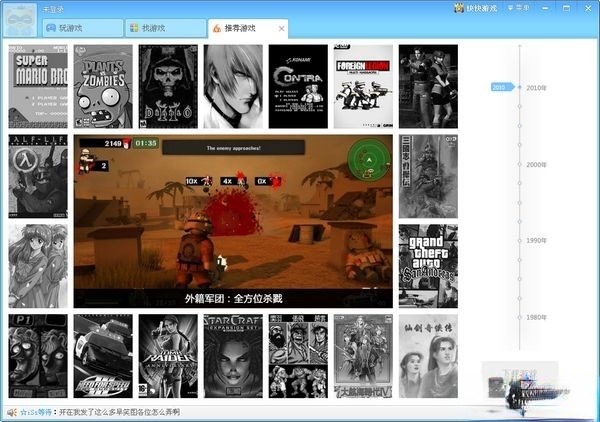Image resolution: width=600 pixels, height=422 pixels.
Task: Open the Konami Contra game cover
Action: (298, 86)
